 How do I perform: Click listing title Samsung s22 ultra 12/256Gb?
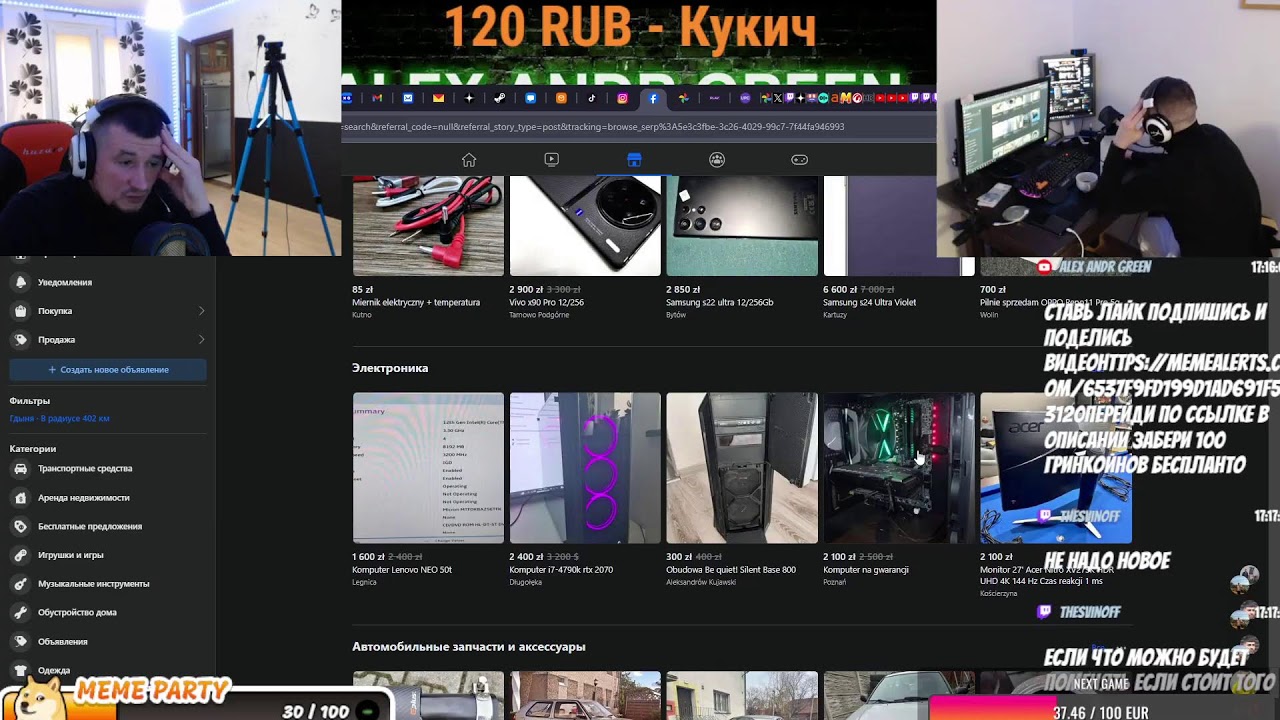[720, 302]
